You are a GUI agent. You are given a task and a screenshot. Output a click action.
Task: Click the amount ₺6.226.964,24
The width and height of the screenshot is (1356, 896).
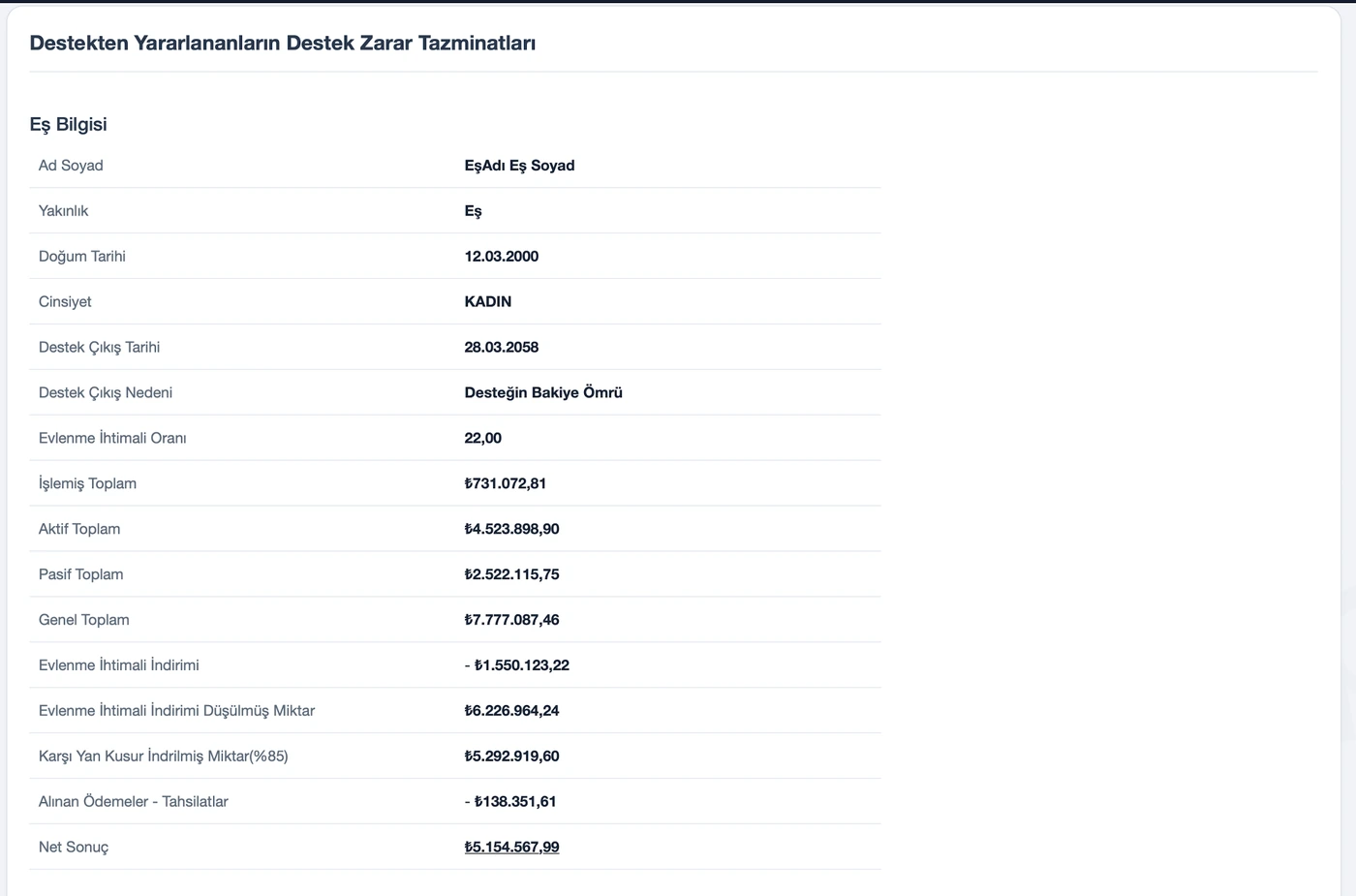coord(512,712)
